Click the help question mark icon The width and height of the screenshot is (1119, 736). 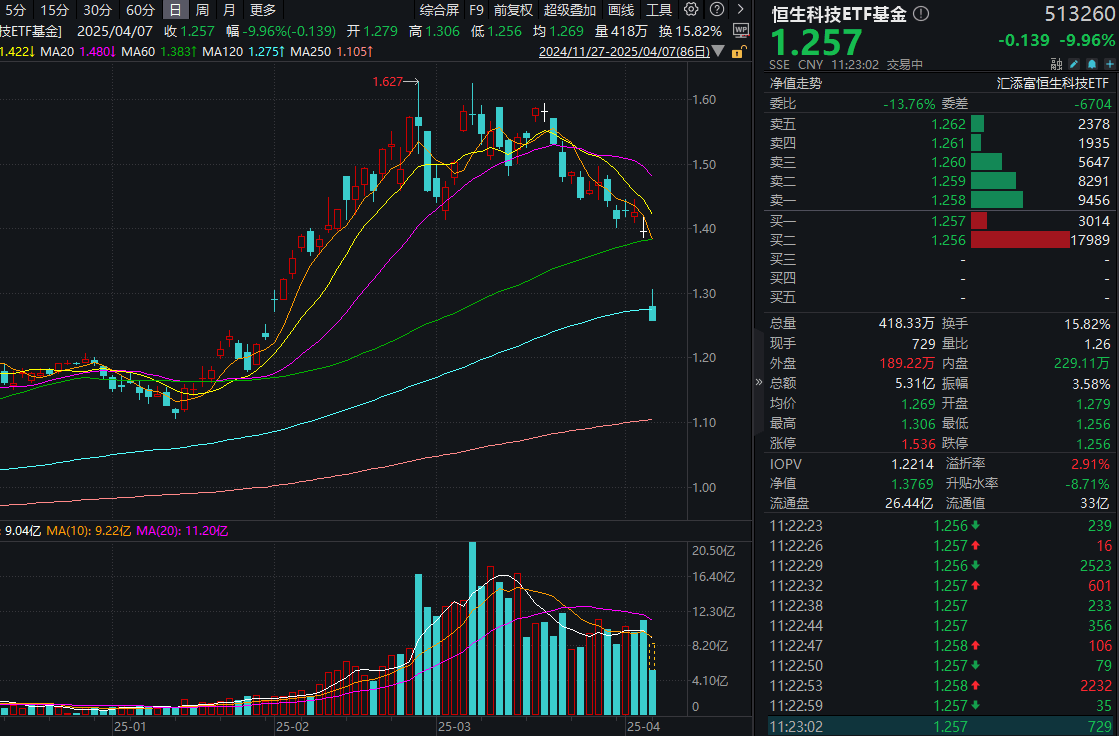coord(716,10)
